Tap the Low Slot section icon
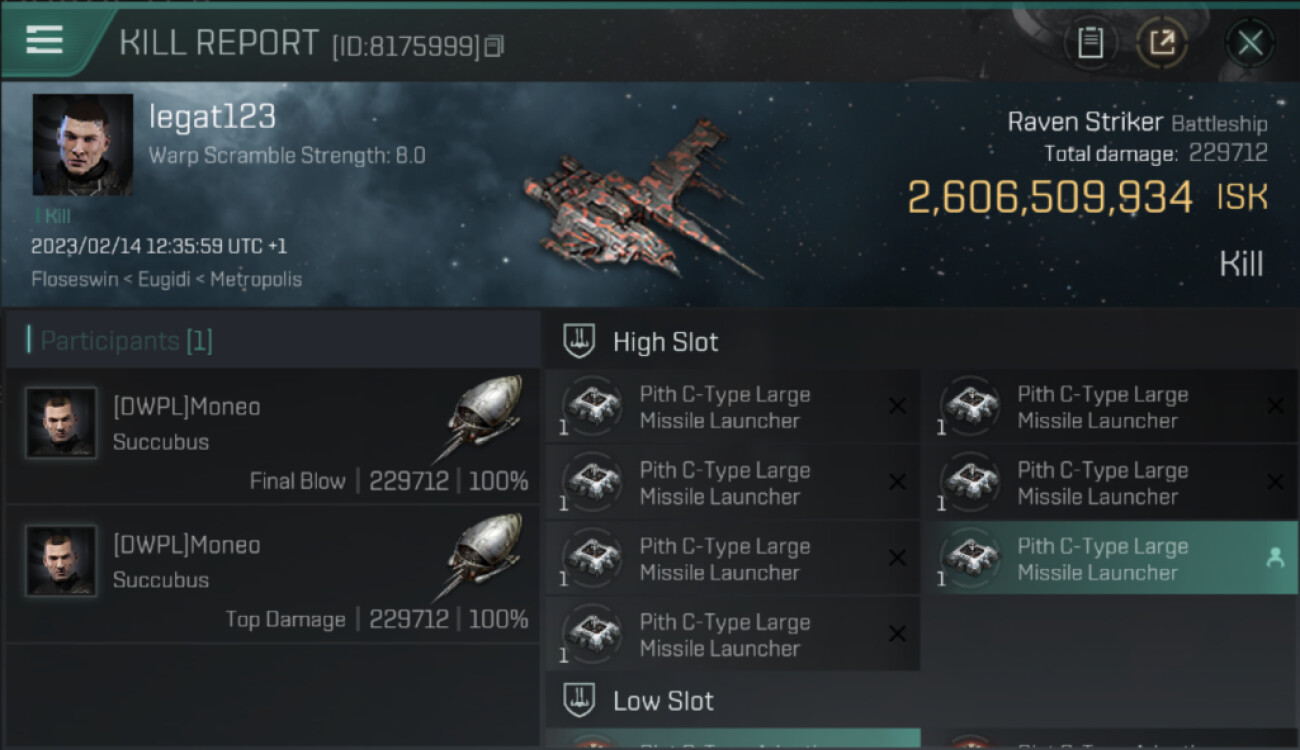The height and width of the screenshot is (750, 1300). 580,699
